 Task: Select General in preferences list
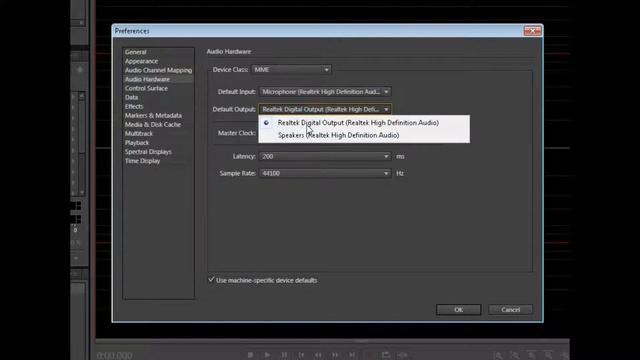pos(136,52)
